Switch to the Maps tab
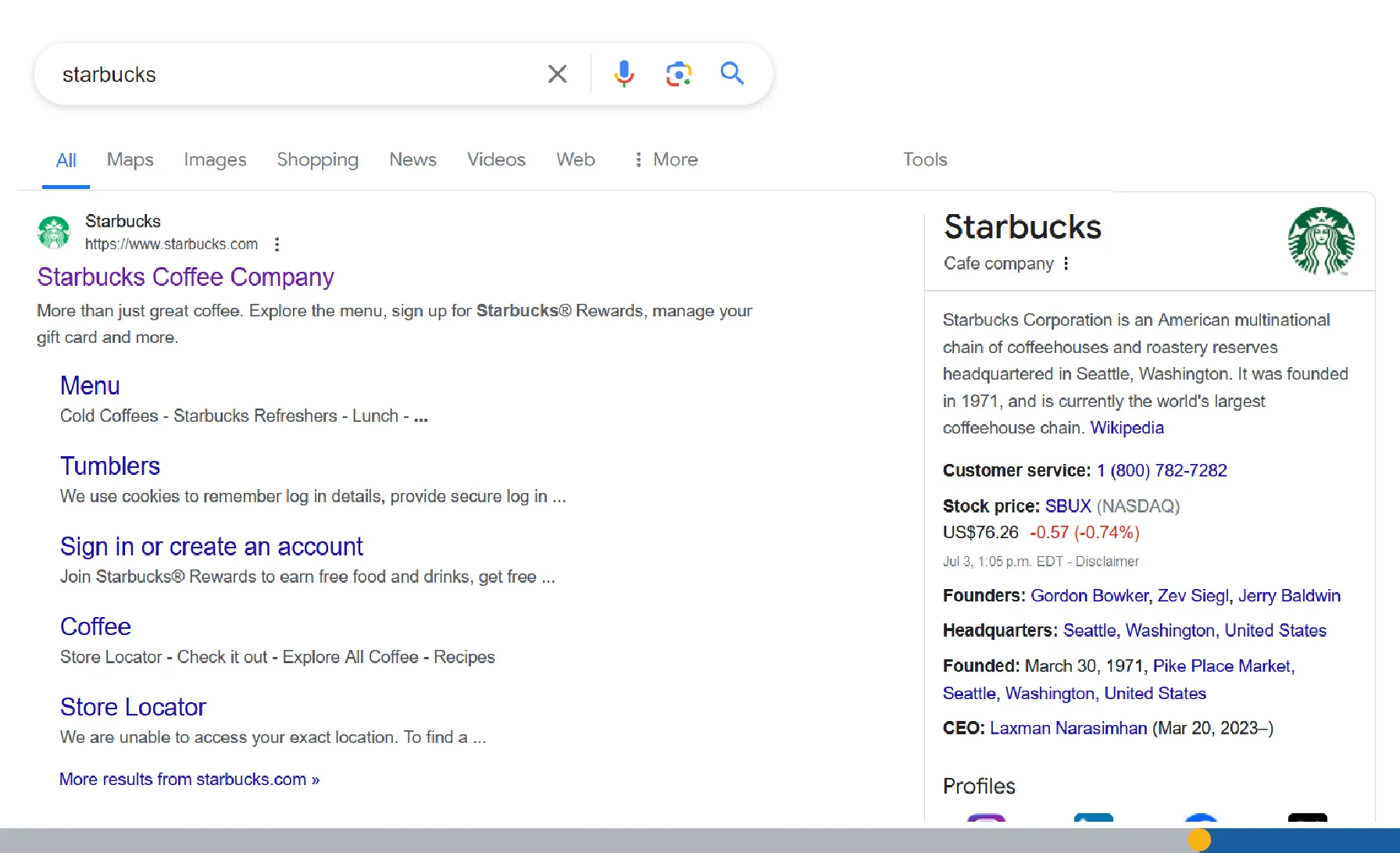This screenshot has height=853, width=1400. pyautogui.click(x=130, y=160)
